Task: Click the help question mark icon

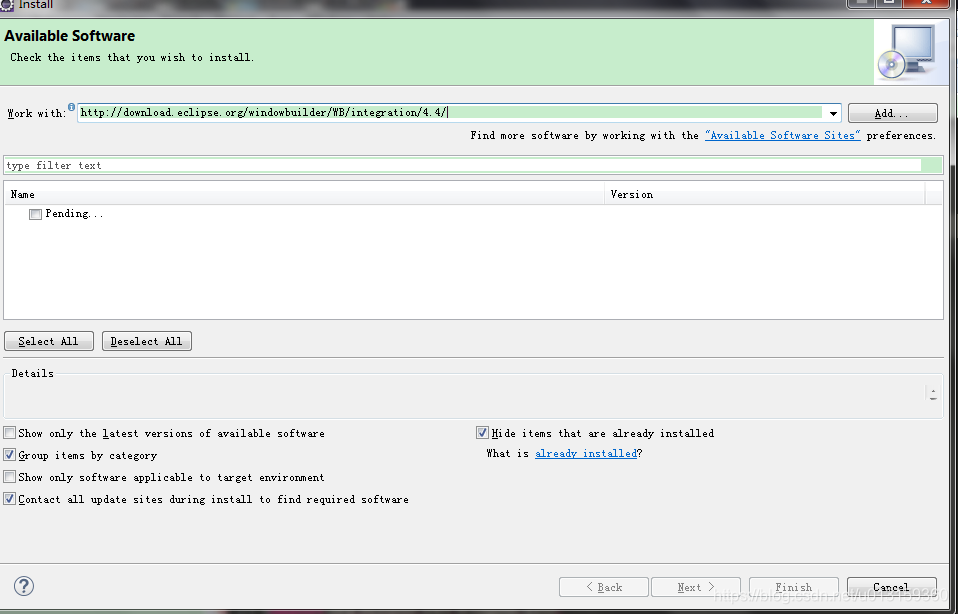Action: (x=24, y=586)
